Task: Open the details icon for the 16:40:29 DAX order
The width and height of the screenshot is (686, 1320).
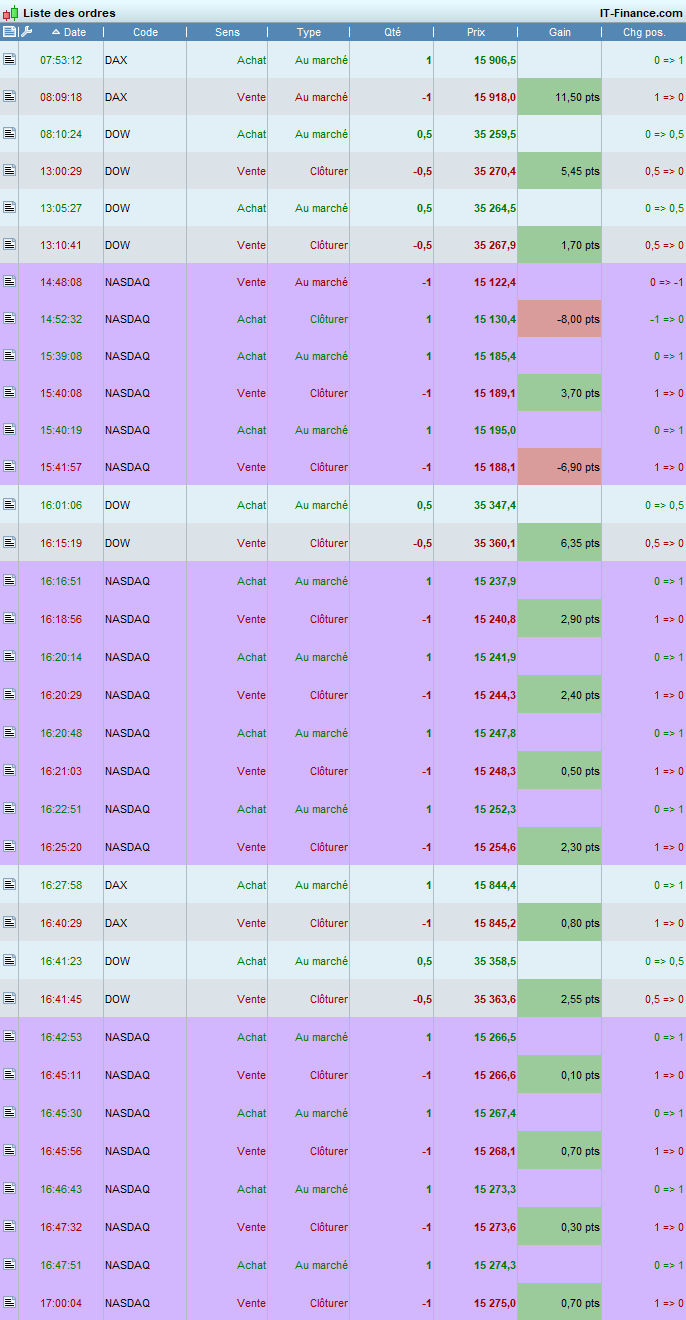Action: click(9, 923)
